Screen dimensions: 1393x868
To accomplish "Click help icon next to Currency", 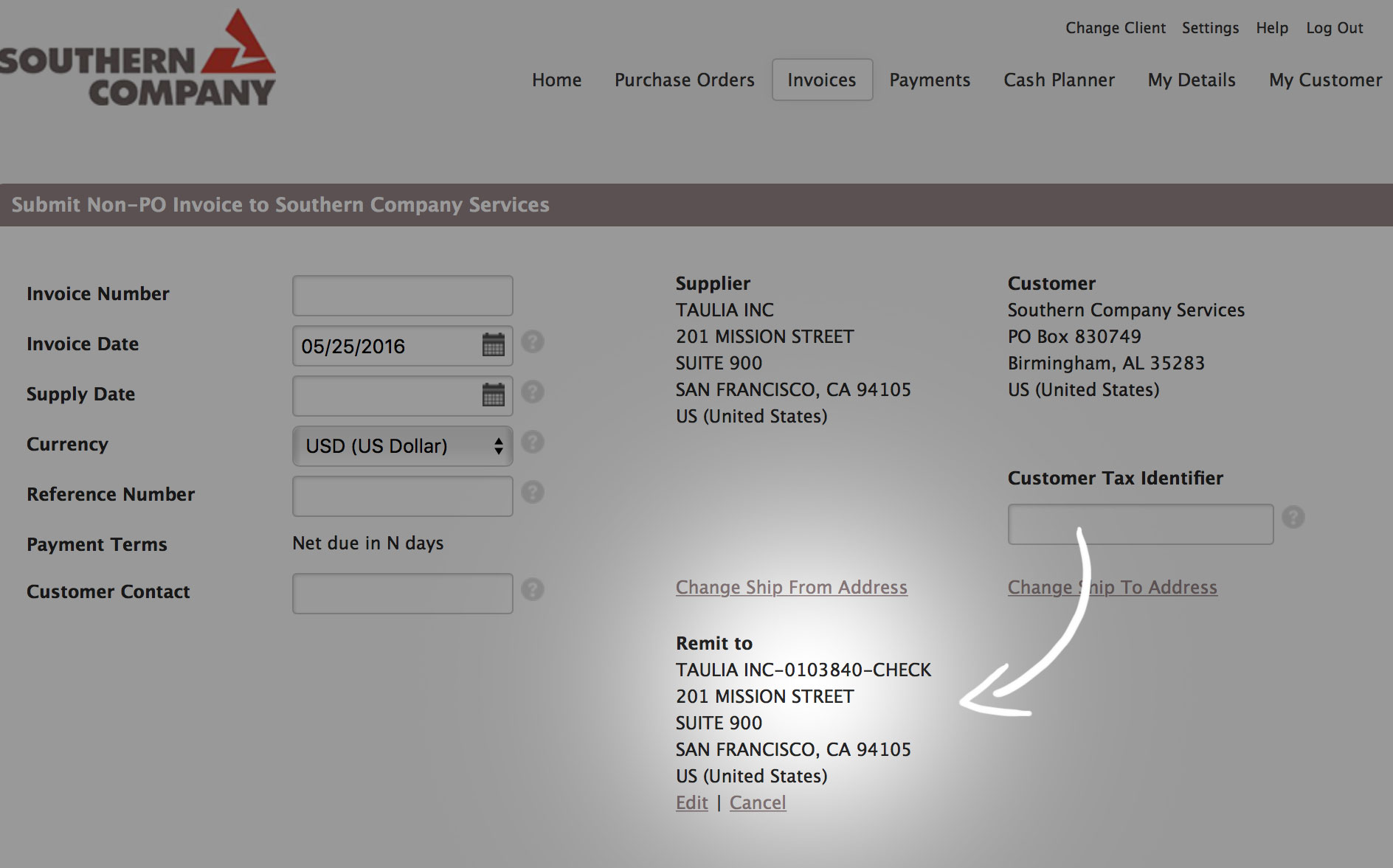I will 533,442.
